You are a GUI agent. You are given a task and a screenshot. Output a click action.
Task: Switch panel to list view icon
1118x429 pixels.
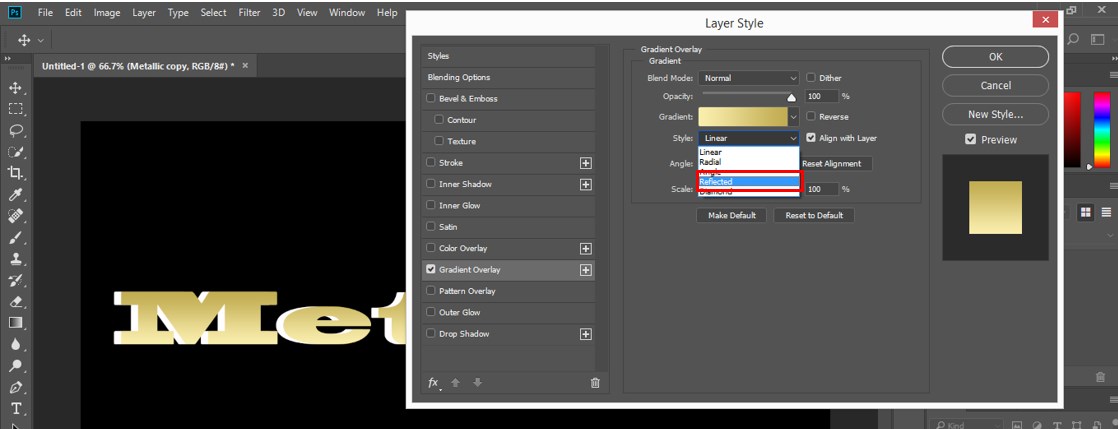(x=1107, y=212)
